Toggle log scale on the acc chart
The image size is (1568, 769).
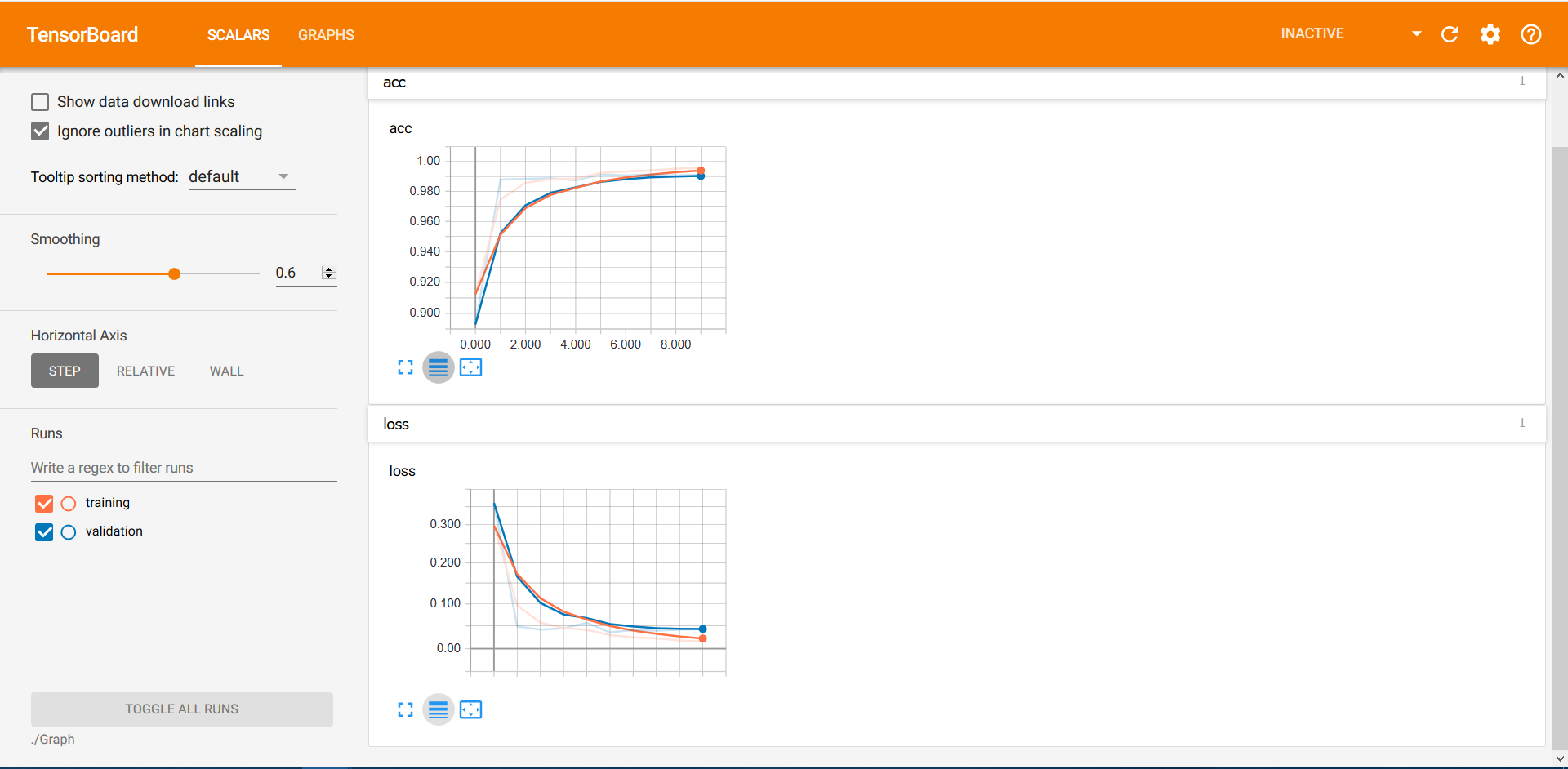(438, 367)
